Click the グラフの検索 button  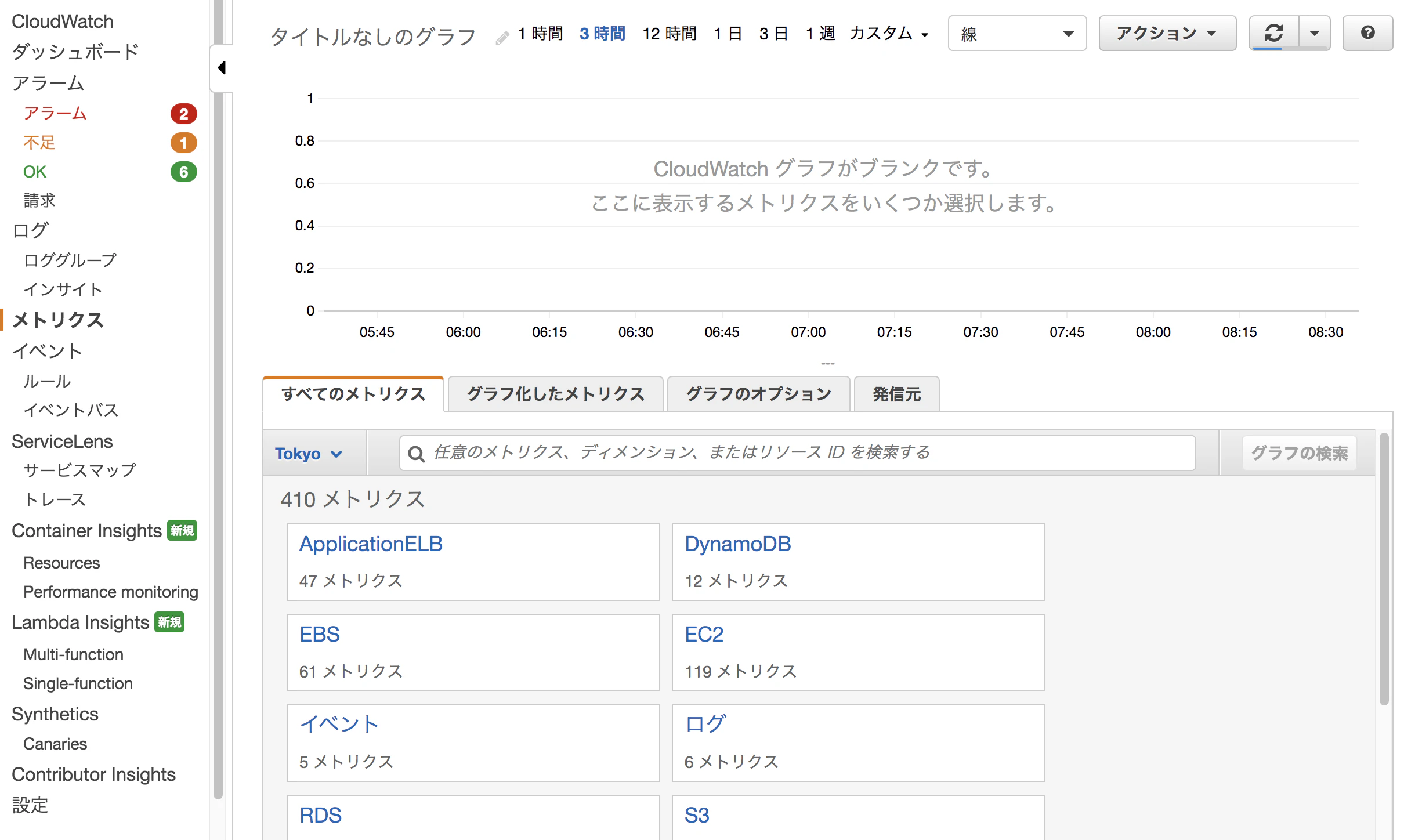point(1299,453)
